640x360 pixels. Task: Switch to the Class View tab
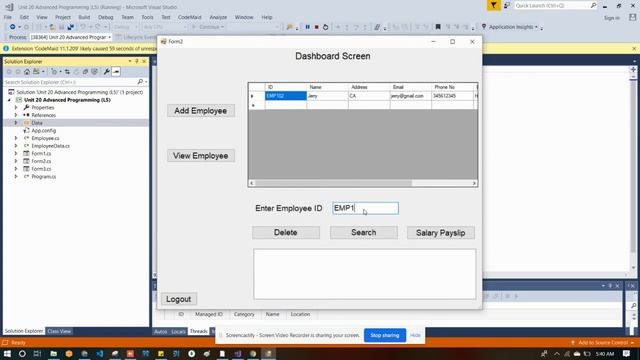(x=59, y=331)
